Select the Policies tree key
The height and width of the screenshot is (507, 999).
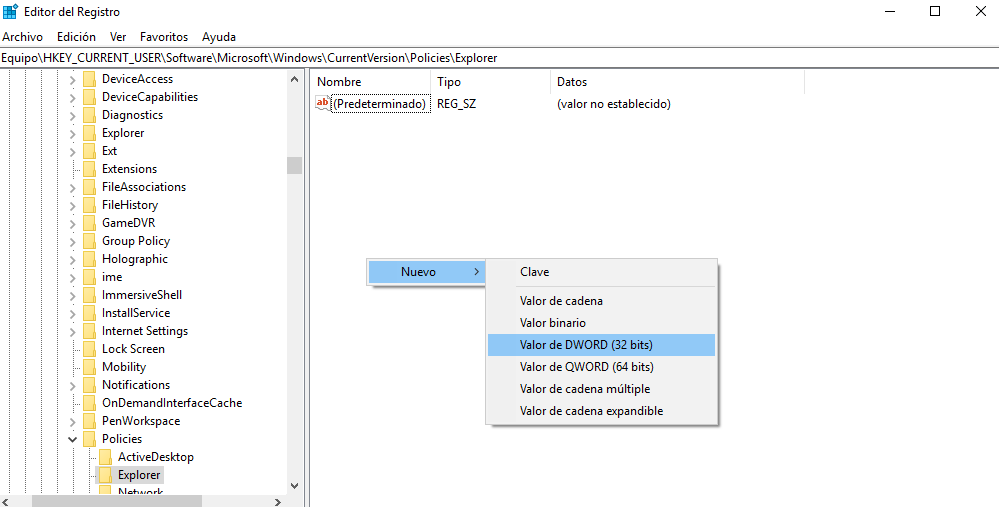click(x=122, y=439)
